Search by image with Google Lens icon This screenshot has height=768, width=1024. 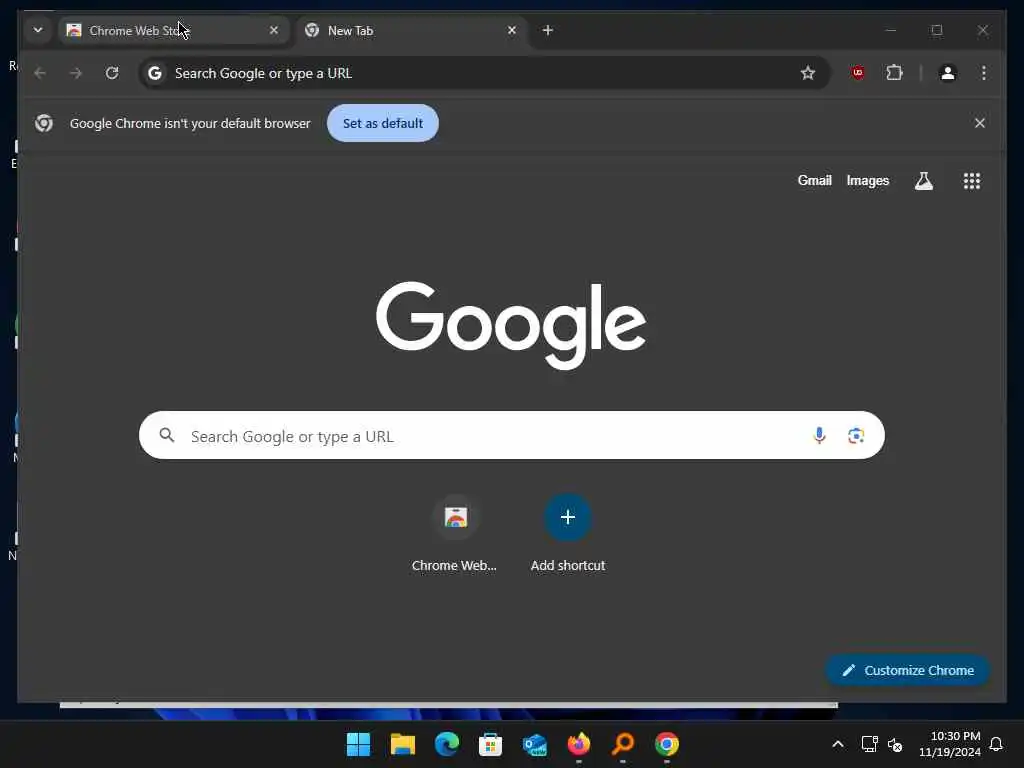(x=856, y=436)
